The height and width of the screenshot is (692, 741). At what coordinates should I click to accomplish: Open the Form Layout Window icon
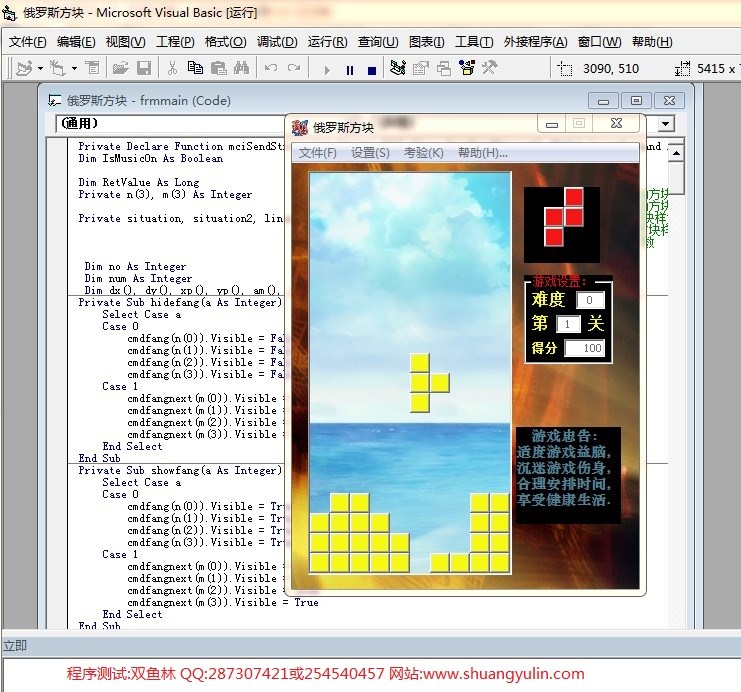point(444,69)
